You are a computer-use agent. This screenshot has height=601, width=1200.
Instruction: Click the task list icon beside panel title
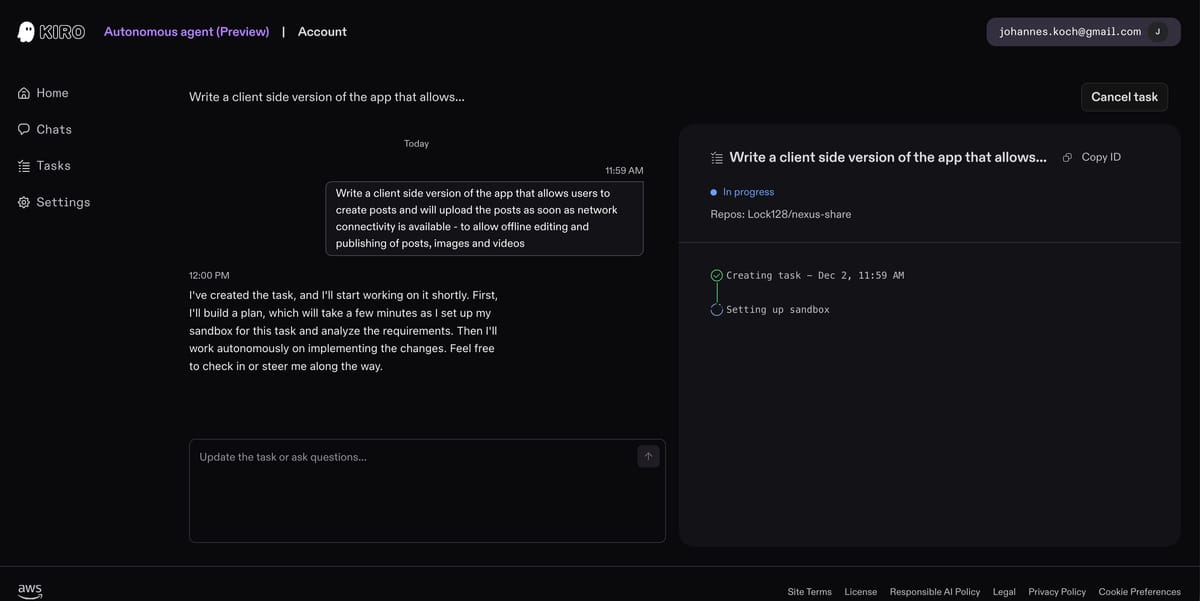click(716, 158)
